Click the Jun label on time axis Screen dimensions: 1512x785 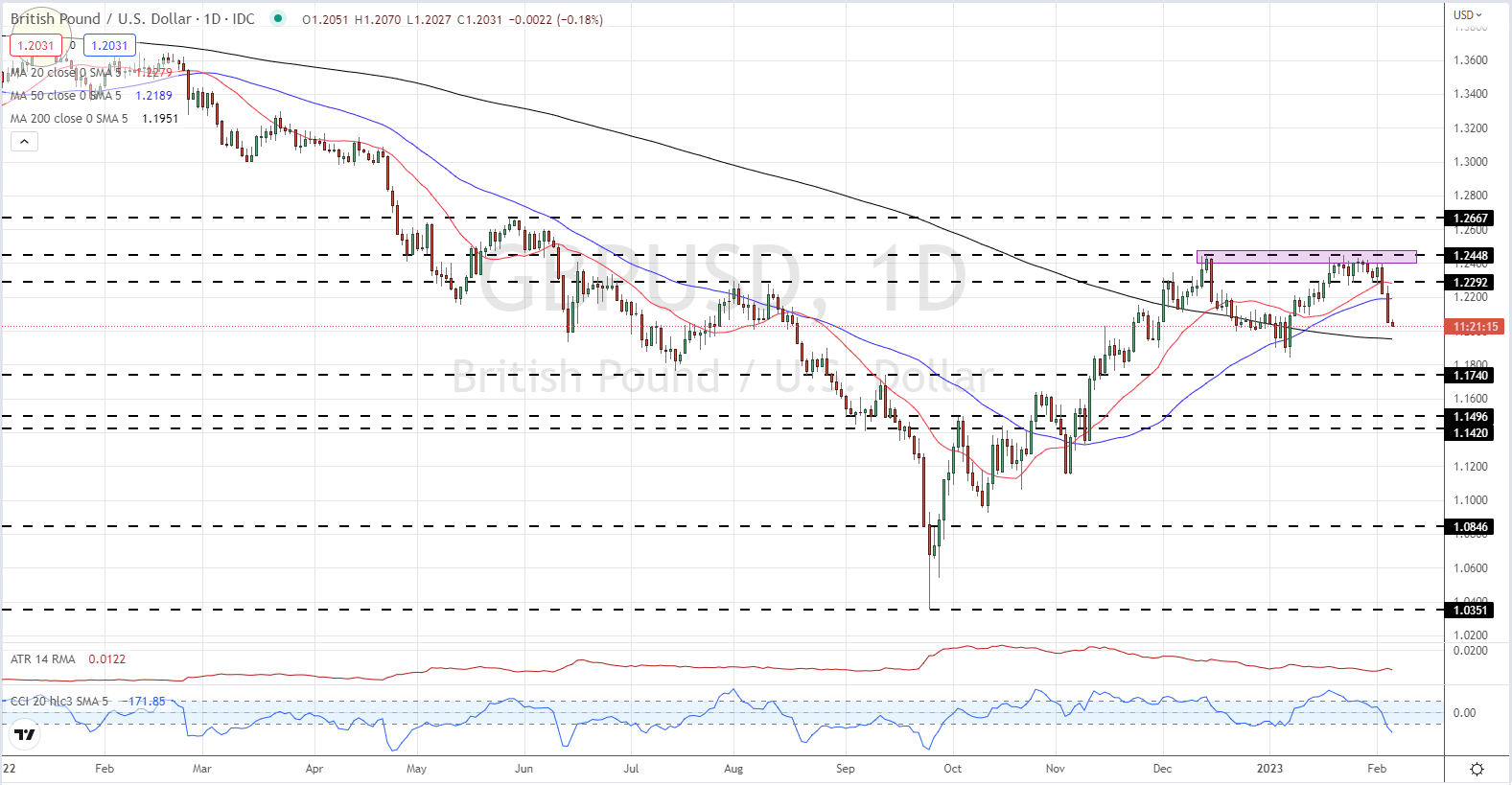click(x=523, y=769)
